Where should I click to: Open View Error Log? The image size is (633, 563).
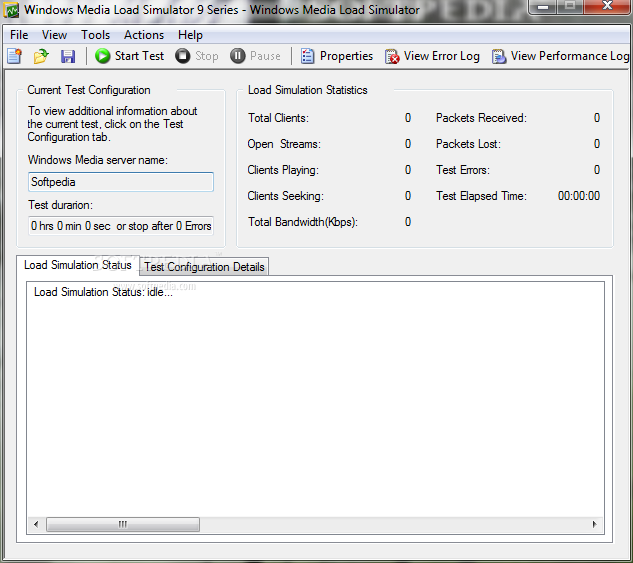(x=432, y=56)
